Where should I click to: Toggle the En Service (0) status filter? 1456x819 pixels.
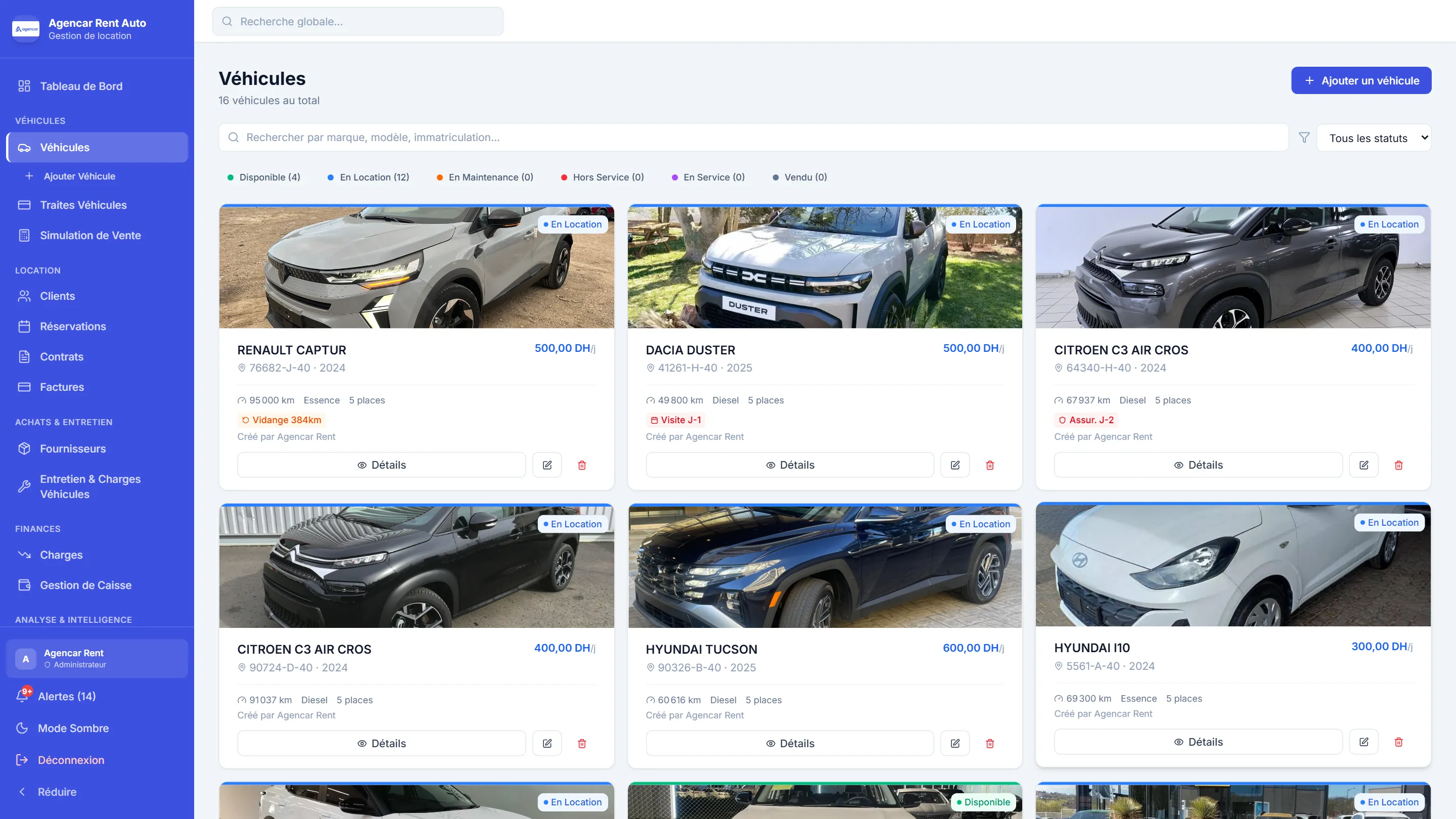click(708, 177)
